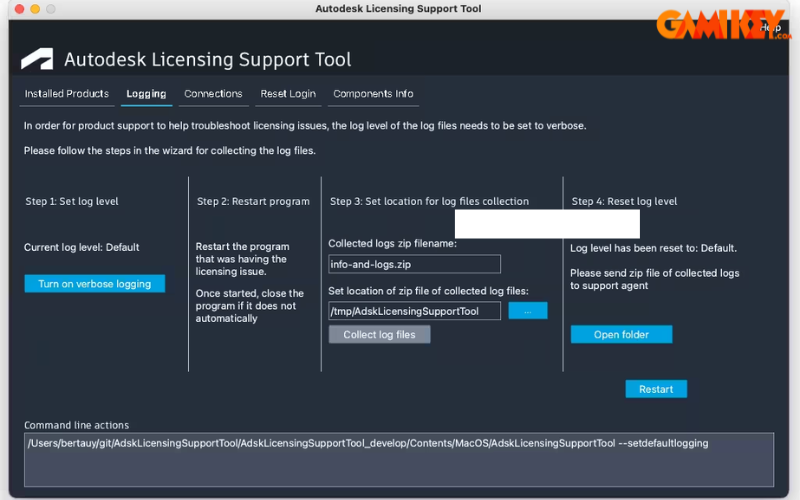Click the Autodesk Licensing Support Tool heading
This screenshot has width=800, height=500.
point(208,60)
